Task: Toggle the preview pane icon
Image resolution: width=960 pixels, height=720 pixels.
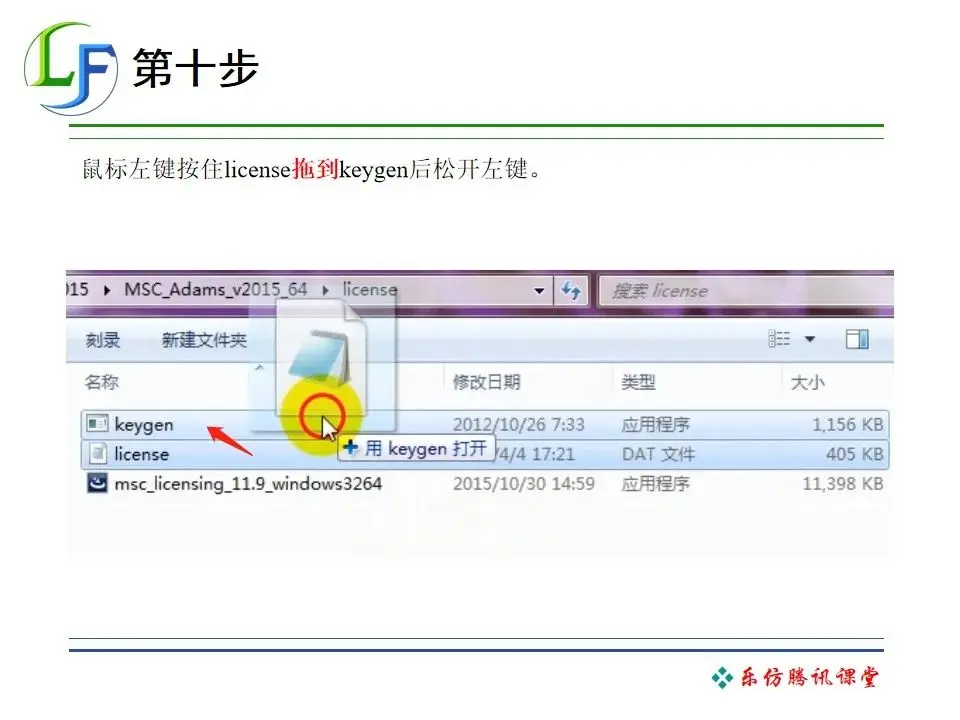Action: click(857, 339)
